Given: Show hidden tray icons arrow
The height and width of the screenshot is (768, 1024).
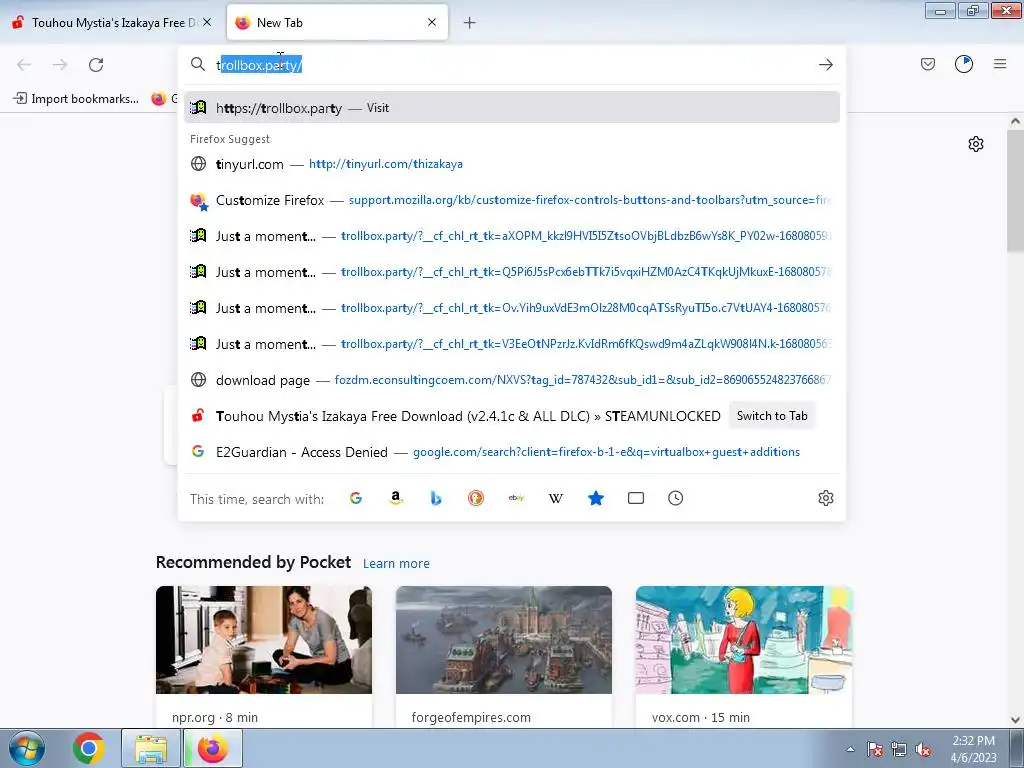Looking at the screenshot, I should [x=850, y=749].
